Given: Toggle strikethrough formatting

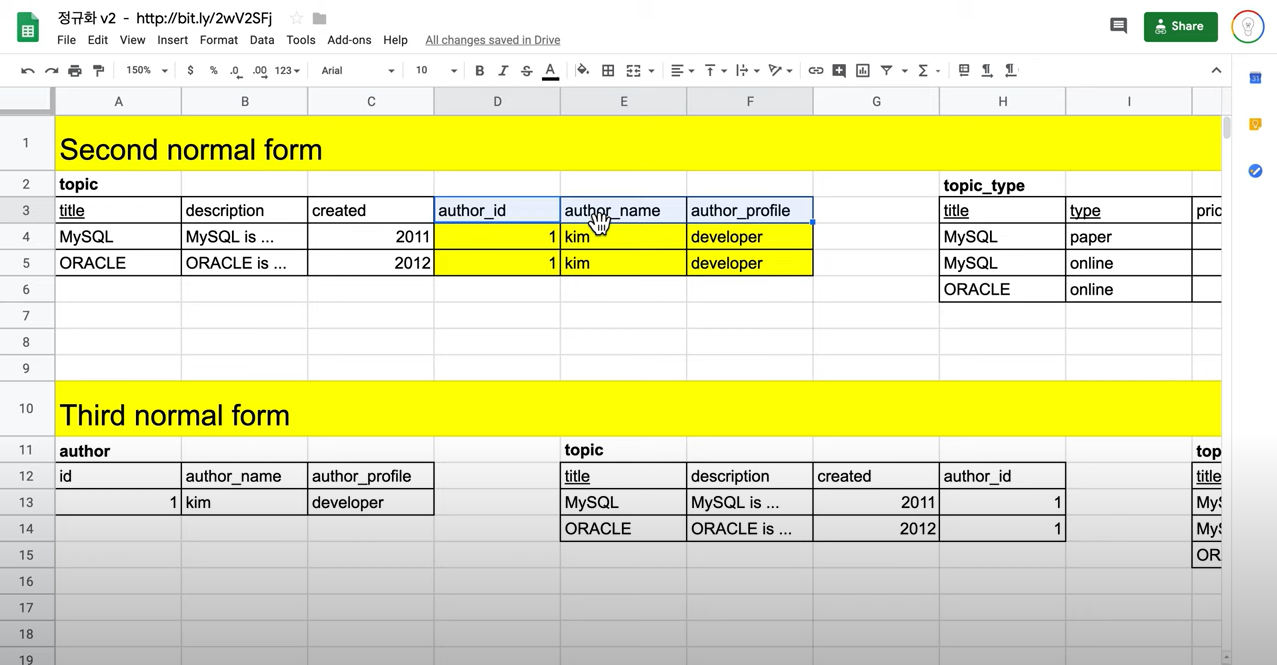Looking at the screenshot, I should click(526, 71).
